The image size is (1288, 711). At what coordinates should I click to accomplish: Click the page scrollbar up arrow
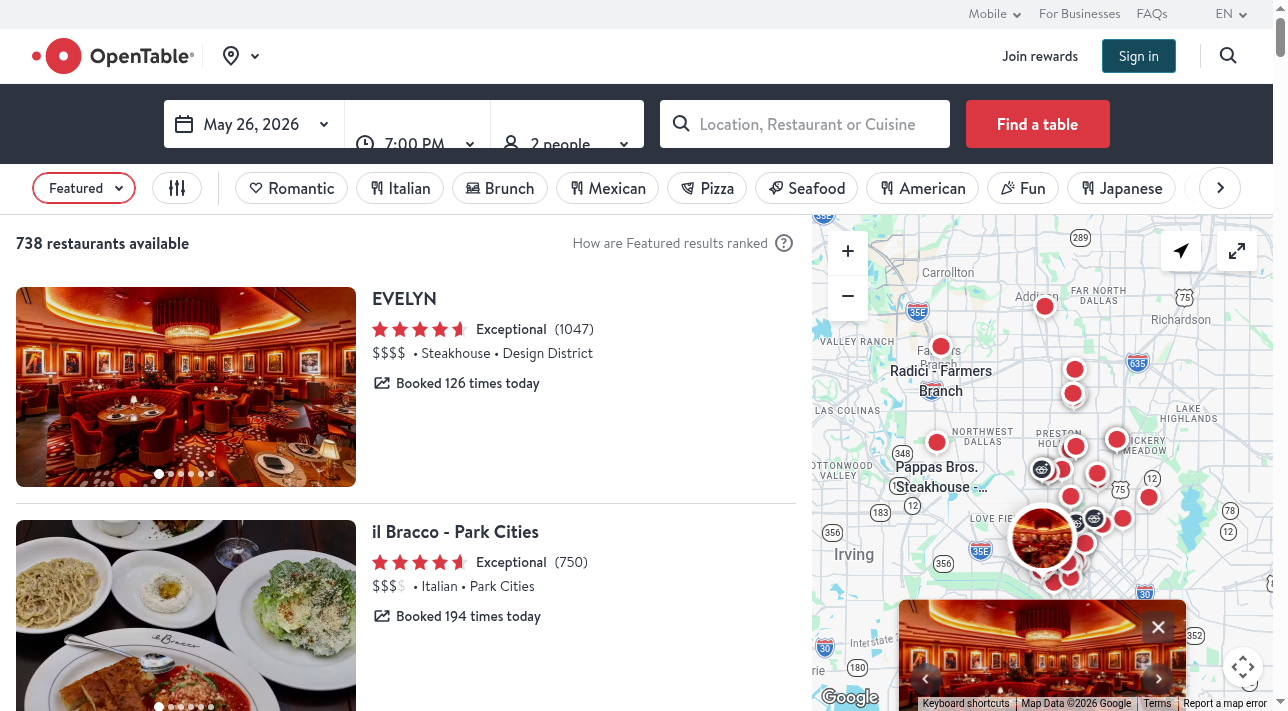[x=1280, y=8]
